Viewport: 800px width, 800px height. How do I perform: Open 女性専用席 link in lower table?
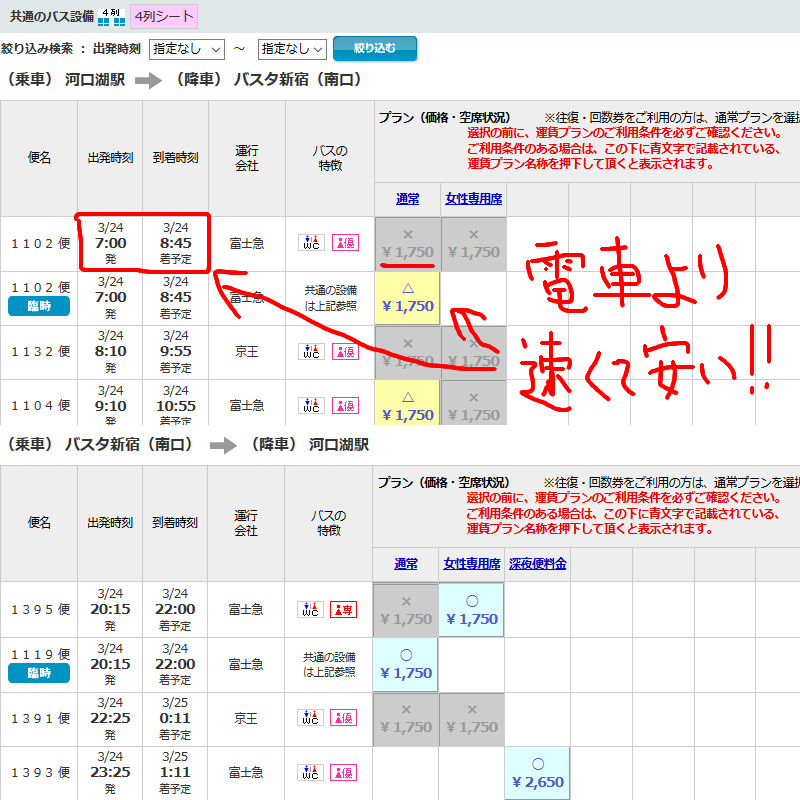pos(471,564)
